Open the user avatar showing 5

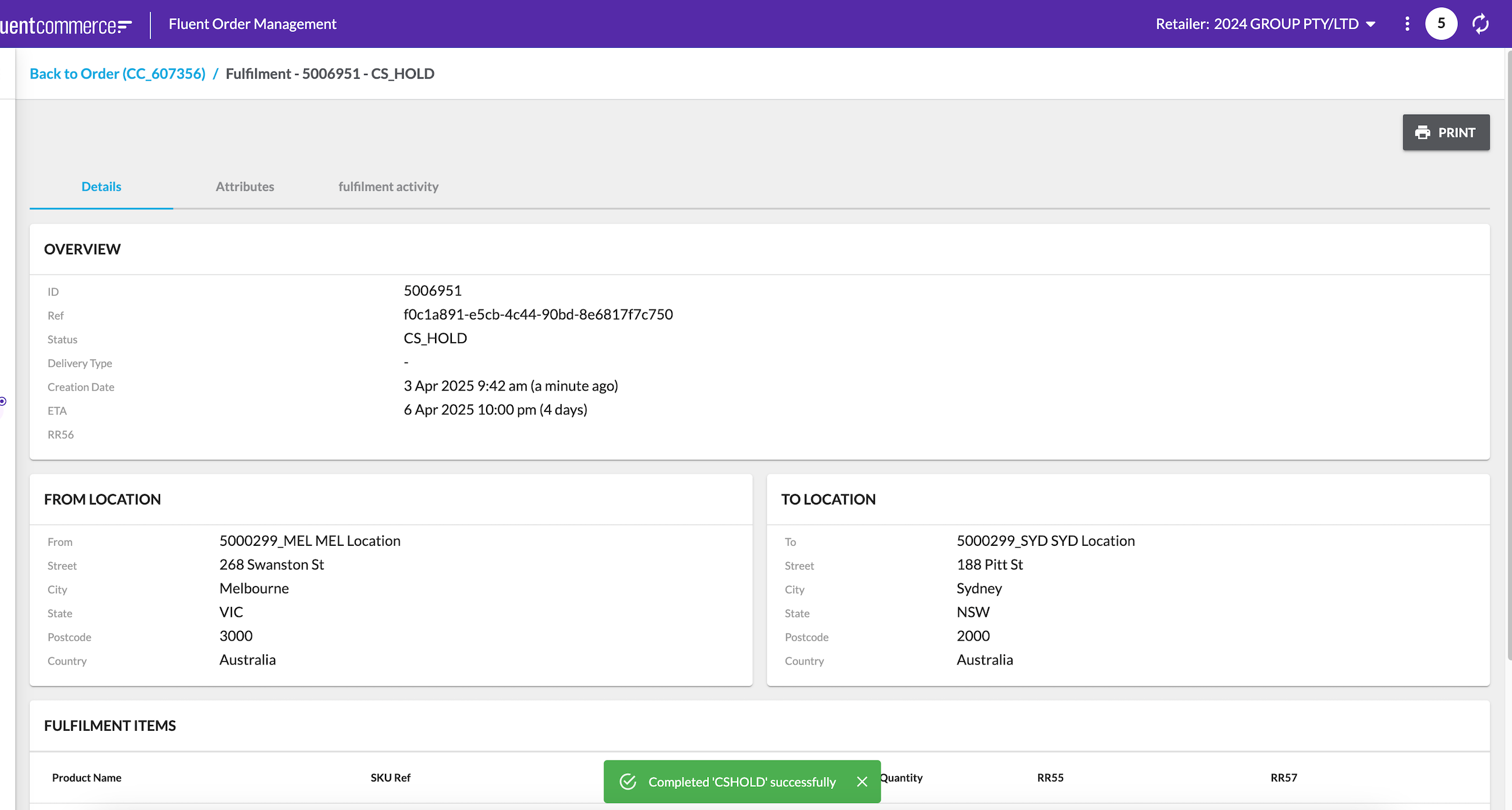tap(1440, 23)
